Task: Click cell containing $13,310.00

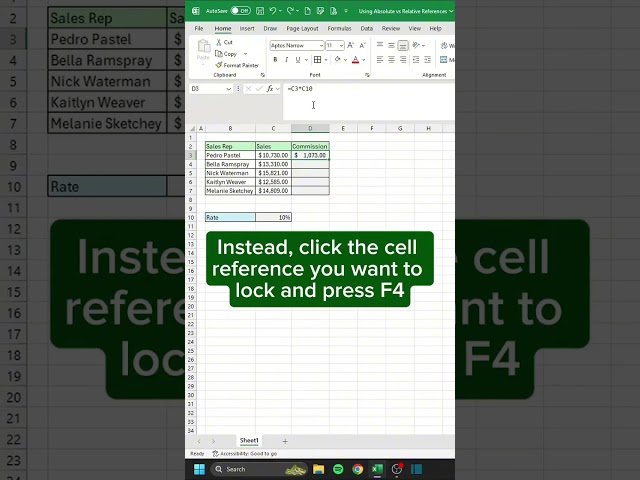Action: pyautogui.click(x=273, y=164)
